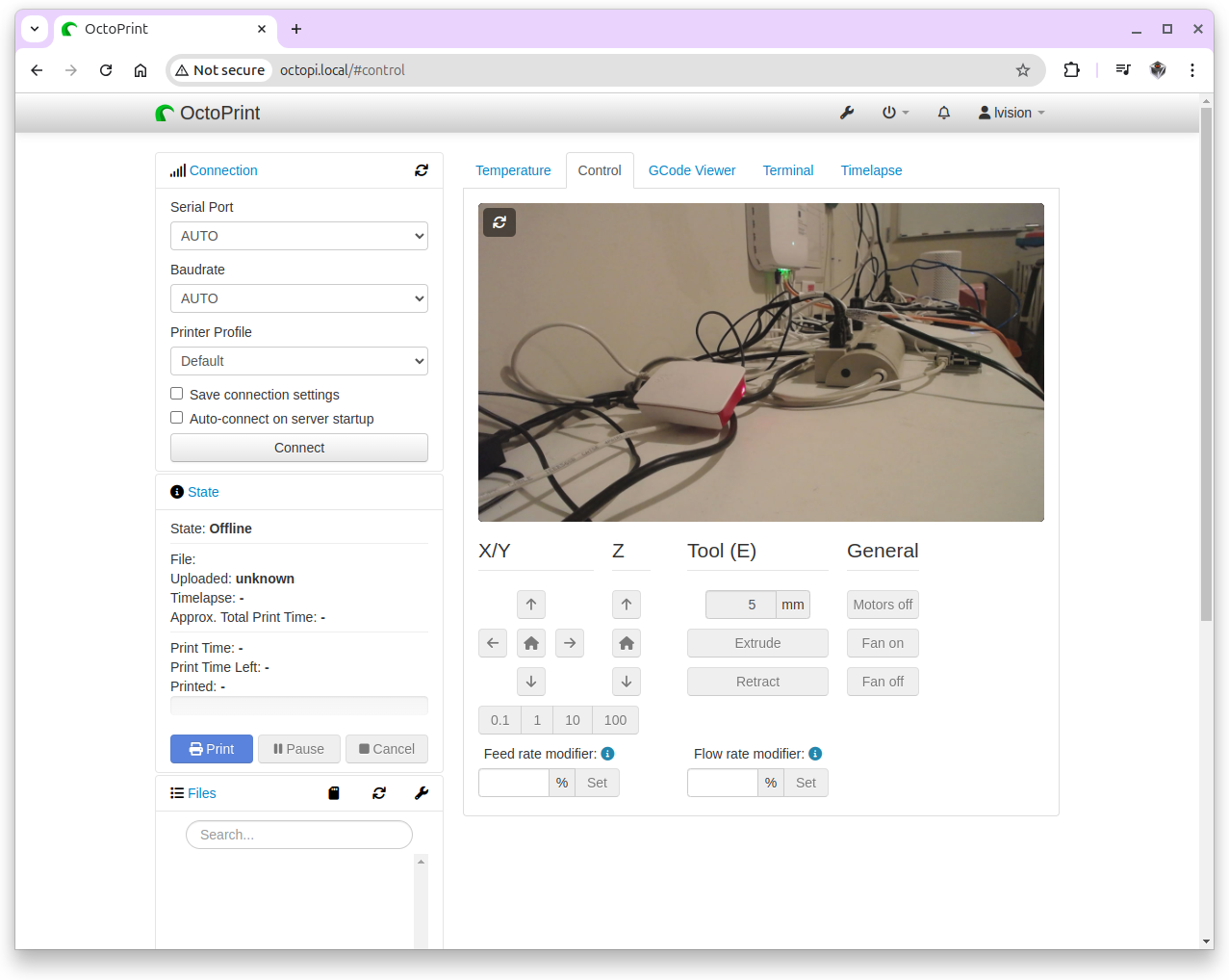Jog Z axis up
Screen dimensions: 1229x980
627,605
